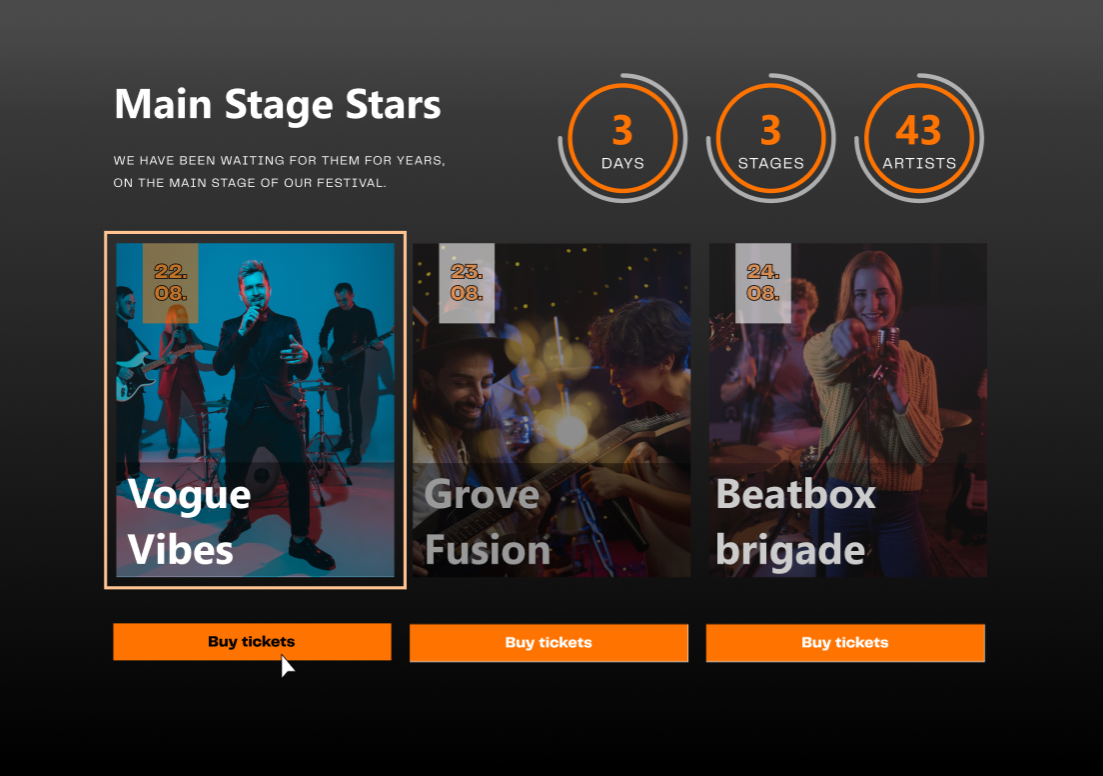Click the 3 STAGES circular counter
Viewport: 1103px width, 776px height.
click(771, 138)
